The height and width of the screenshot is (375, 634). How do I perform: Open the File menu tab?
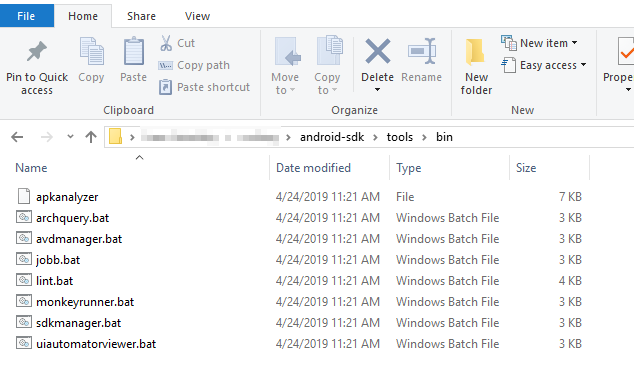coord(26,16)
